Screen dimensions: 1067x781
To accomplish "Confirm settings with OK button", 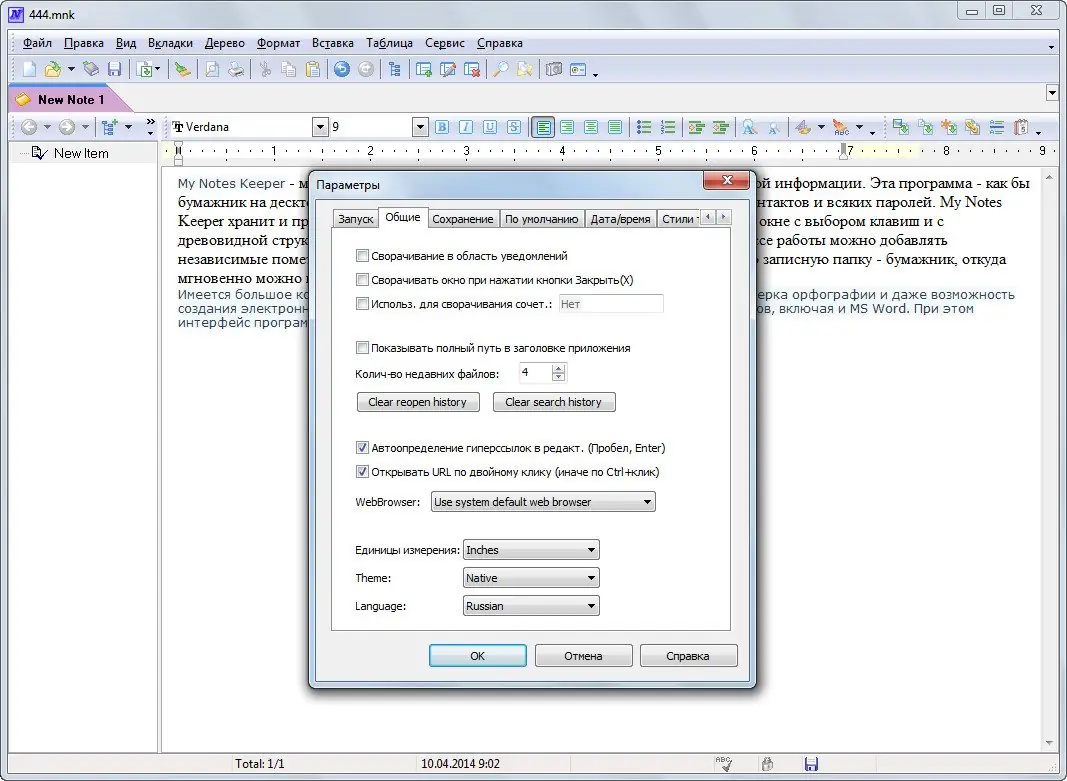I will (x=478, y=656).
